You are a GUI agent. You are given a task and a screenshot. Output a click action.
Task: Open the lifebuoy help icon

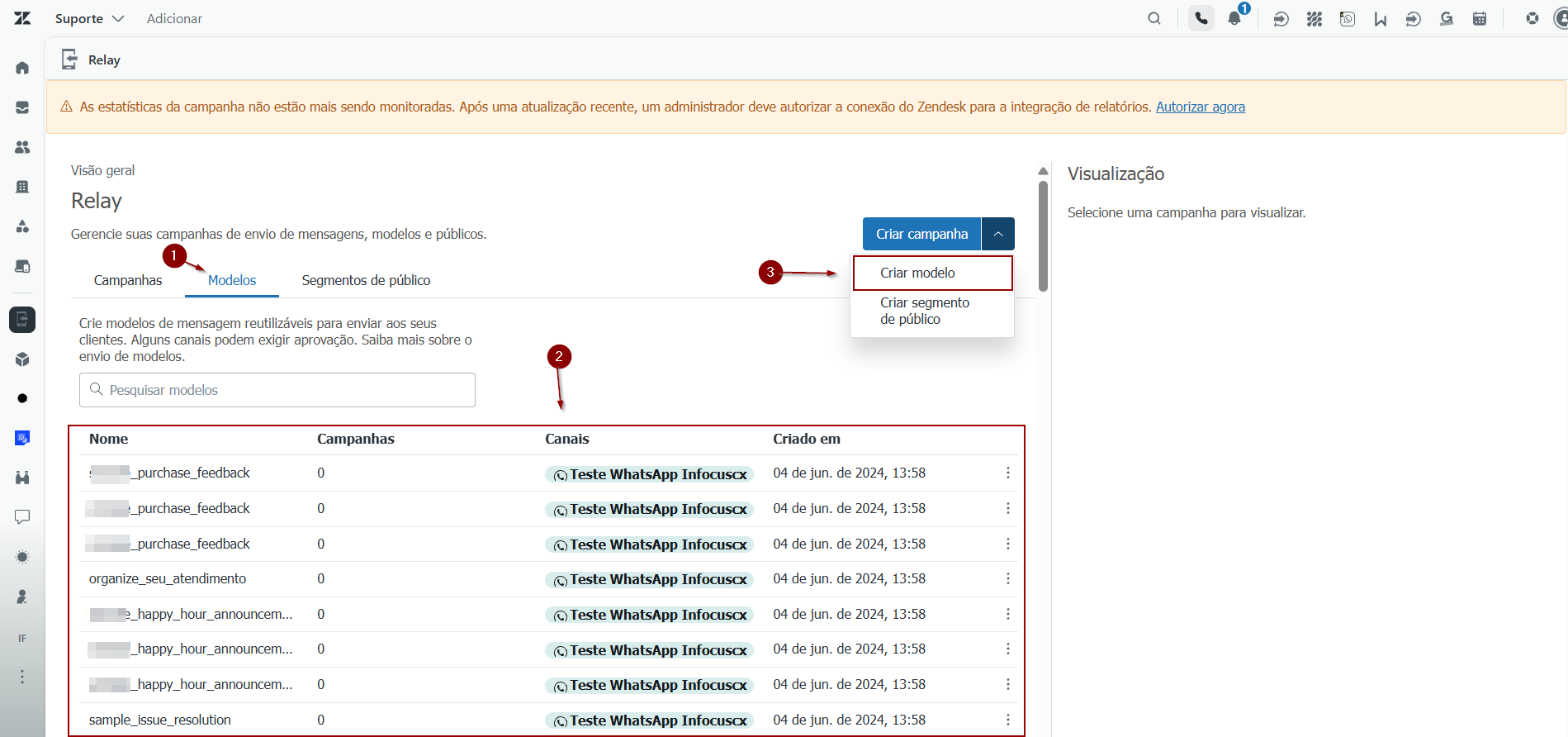[1532, 18]
